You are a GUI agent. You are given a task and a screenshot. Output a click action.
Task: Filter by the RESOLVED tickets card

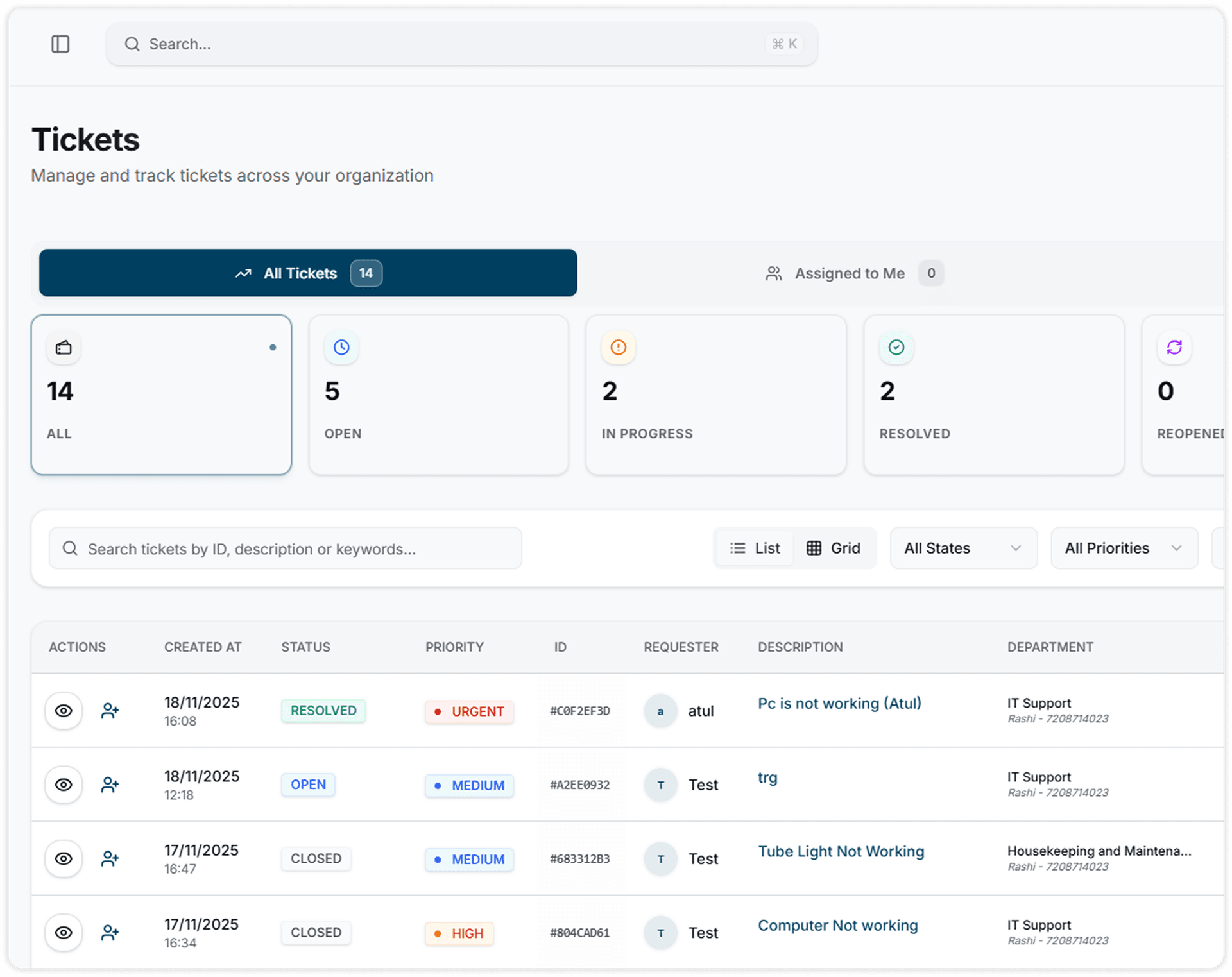[x=994, y=395]
